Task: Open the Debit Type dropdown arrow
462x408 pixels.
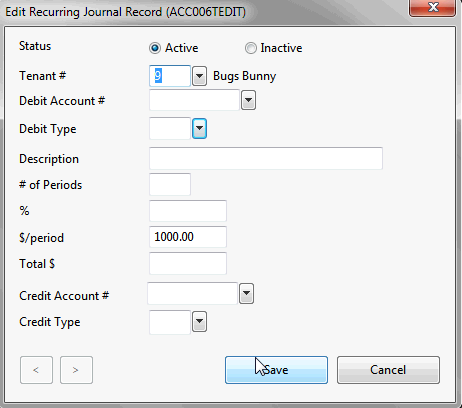Action: click(199, 128)
